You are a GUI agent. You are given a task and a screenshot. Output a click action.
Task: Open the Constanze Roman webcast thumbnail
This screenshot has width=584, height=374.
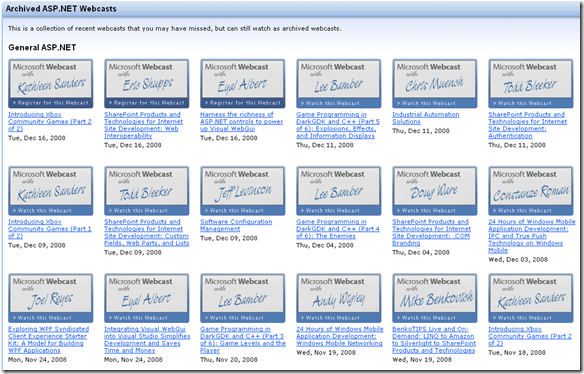coord(531,191)
